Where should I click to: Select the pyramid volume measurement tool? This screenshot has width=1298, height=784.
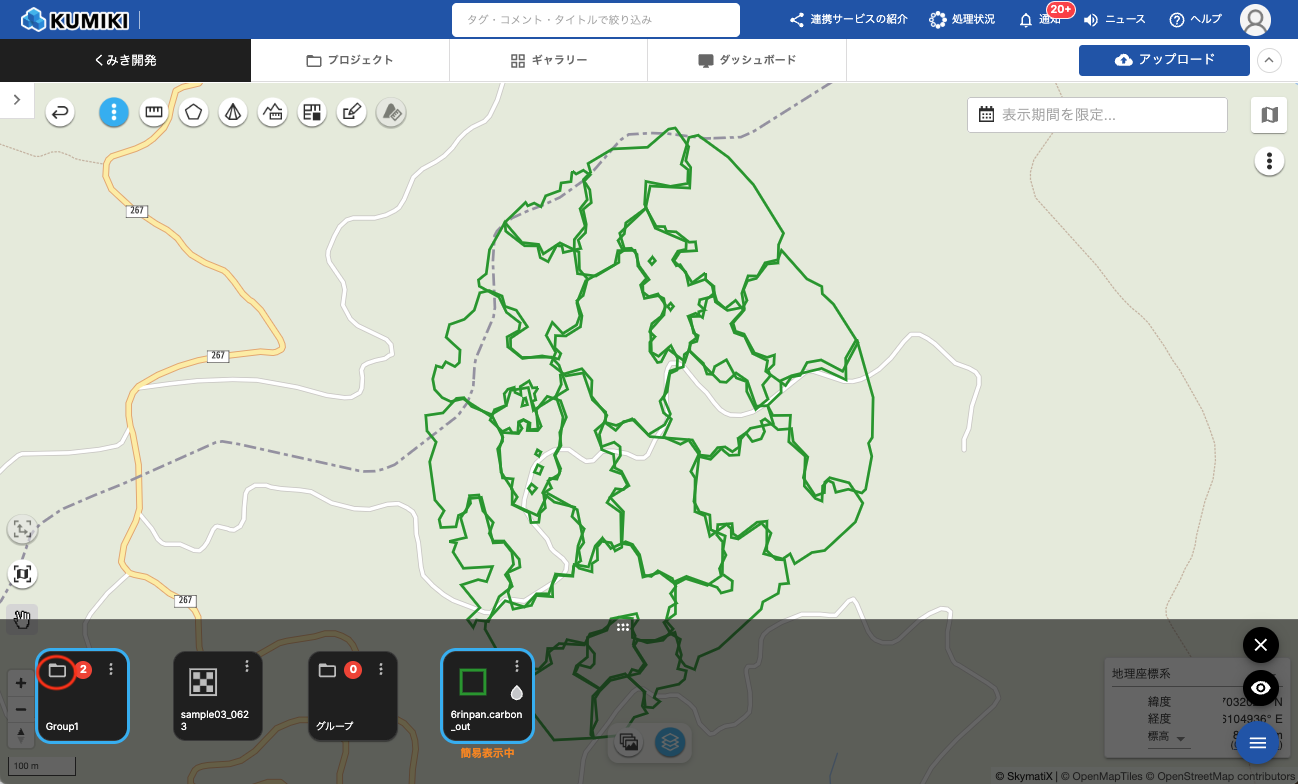(x=233, y=112)
